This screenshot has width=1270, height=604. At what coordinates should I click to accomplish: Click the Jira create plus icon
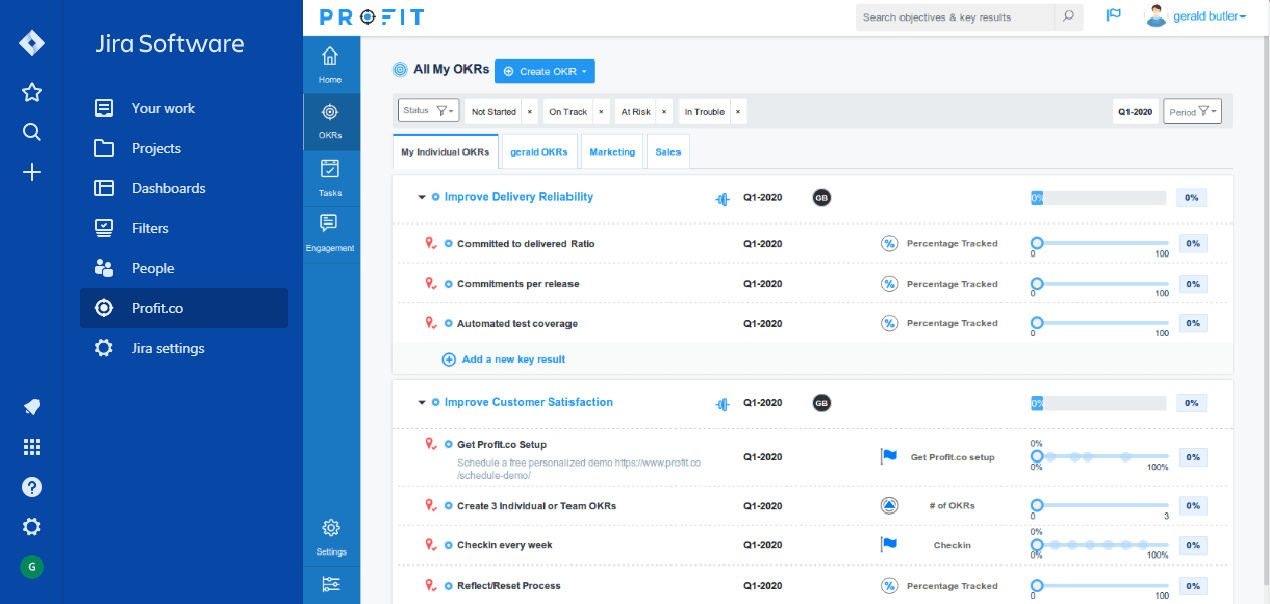click(32, 172)
